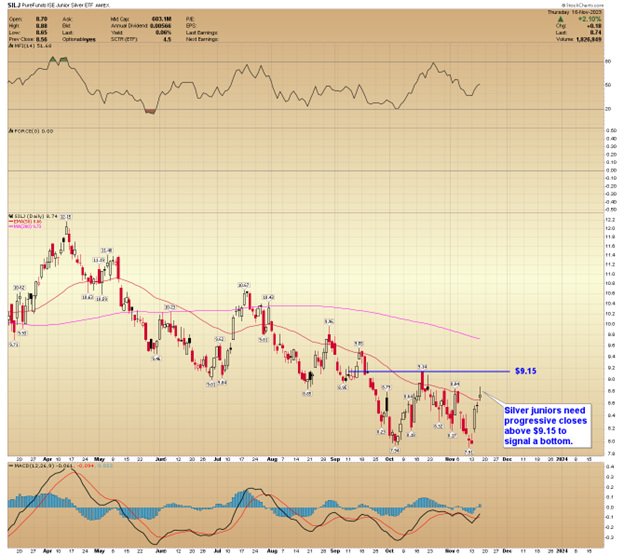Click the Jul label on price date axis

[218, 459]
